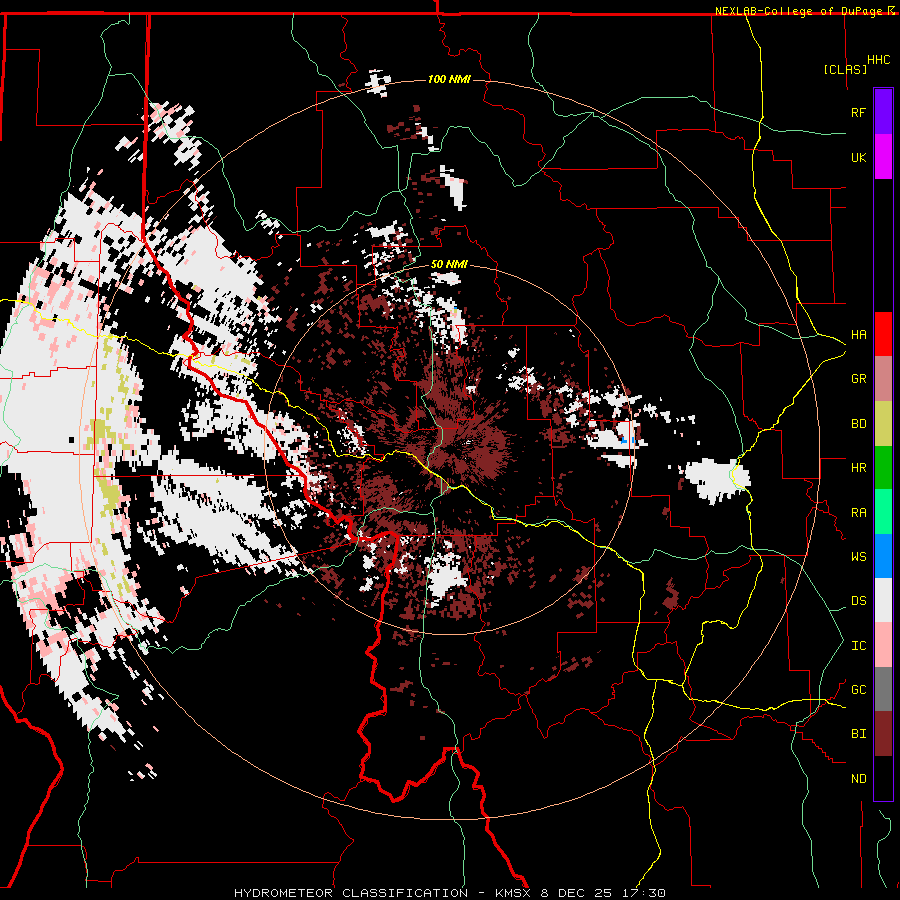Click the 'HR' legend label
This screenshot has width=900, height=900.
[858, 468]
